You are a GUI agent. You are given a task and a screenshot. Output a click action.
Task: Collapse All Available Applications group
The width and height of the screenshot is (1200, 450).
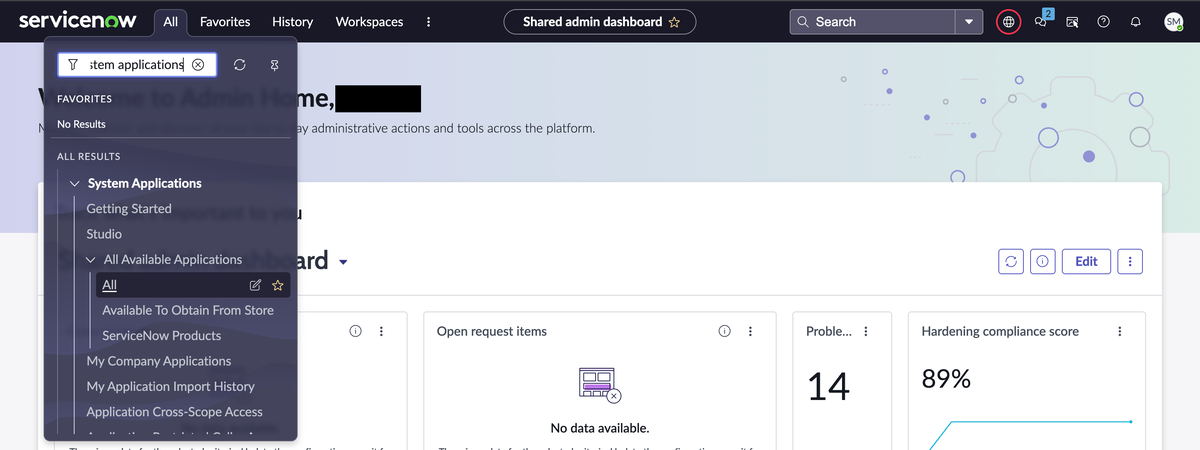[x=91, y=260]
